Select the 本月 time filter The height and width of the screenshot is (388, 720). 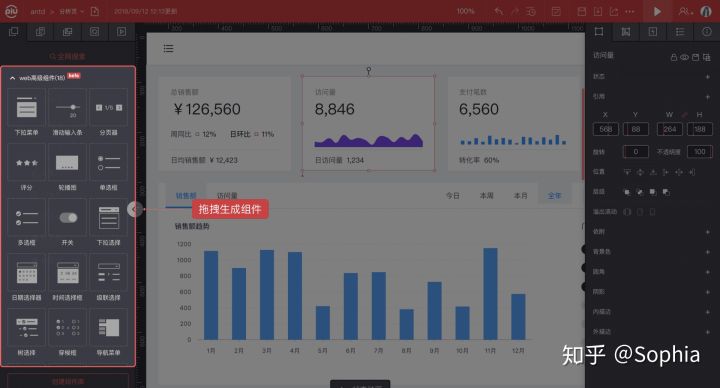(521, 196)
